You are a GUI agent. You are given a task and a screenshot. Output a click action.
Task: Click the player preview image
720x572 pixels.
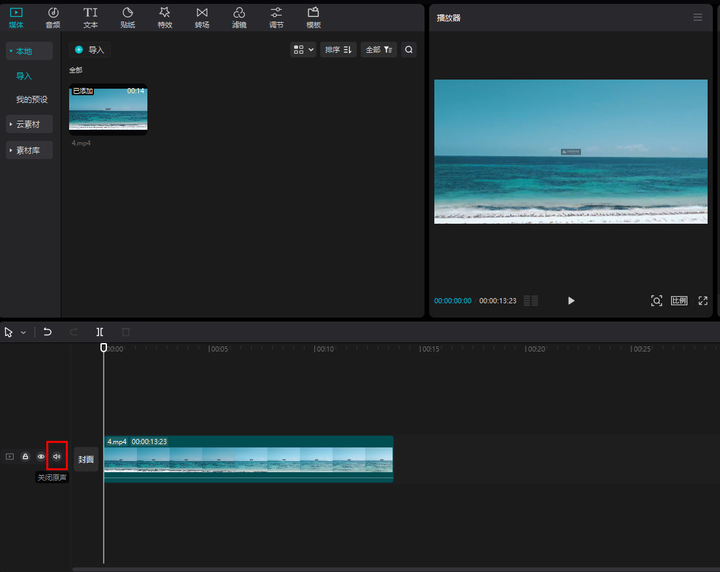(x=571, y=151)
